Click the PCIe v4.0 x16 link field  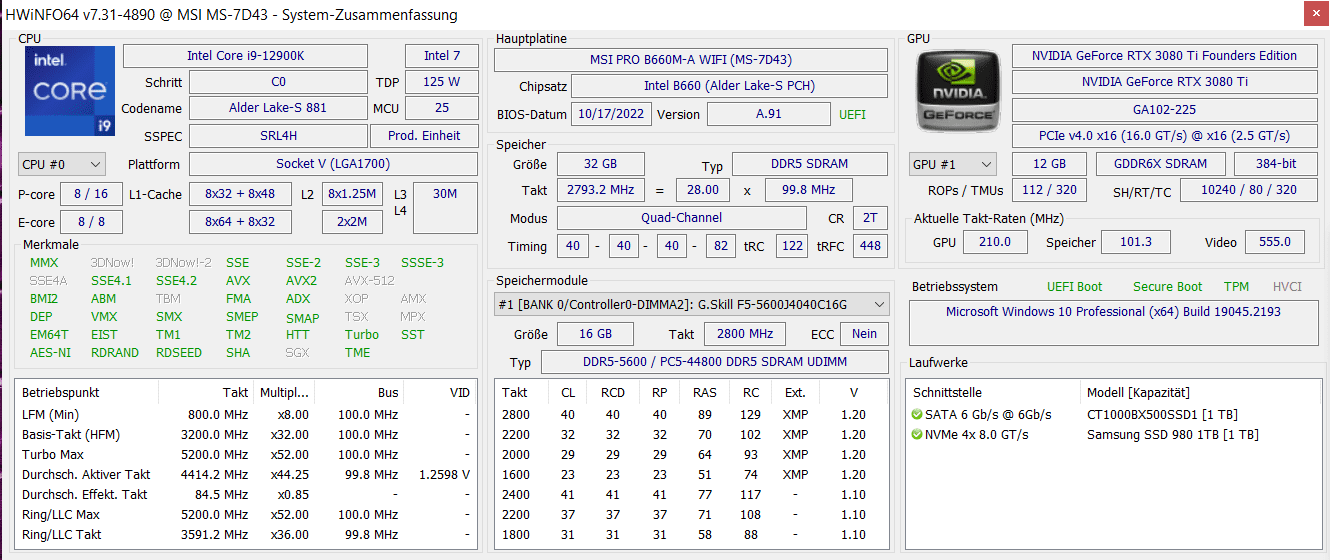(1164, 136)
